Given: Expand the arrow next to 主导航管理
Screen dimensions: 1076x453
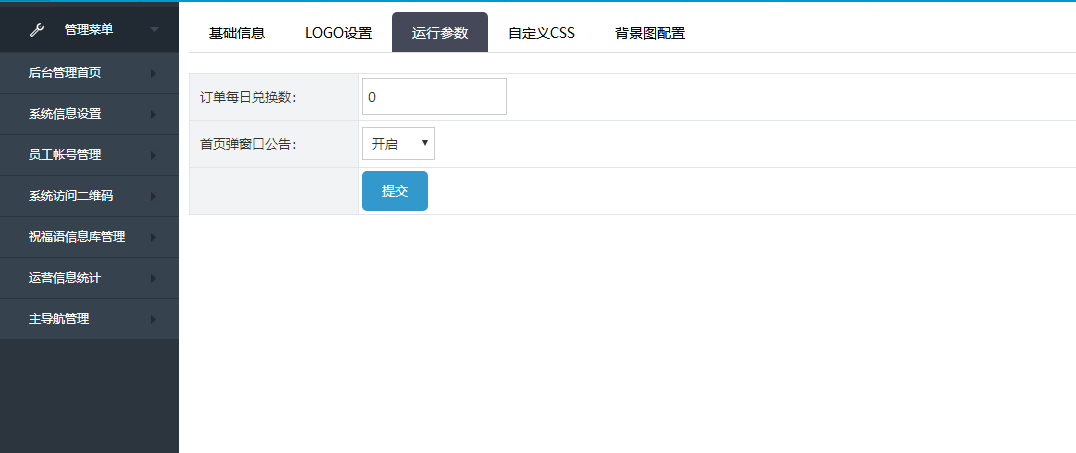Looking at the screenshot, I should tap(154, 319).
